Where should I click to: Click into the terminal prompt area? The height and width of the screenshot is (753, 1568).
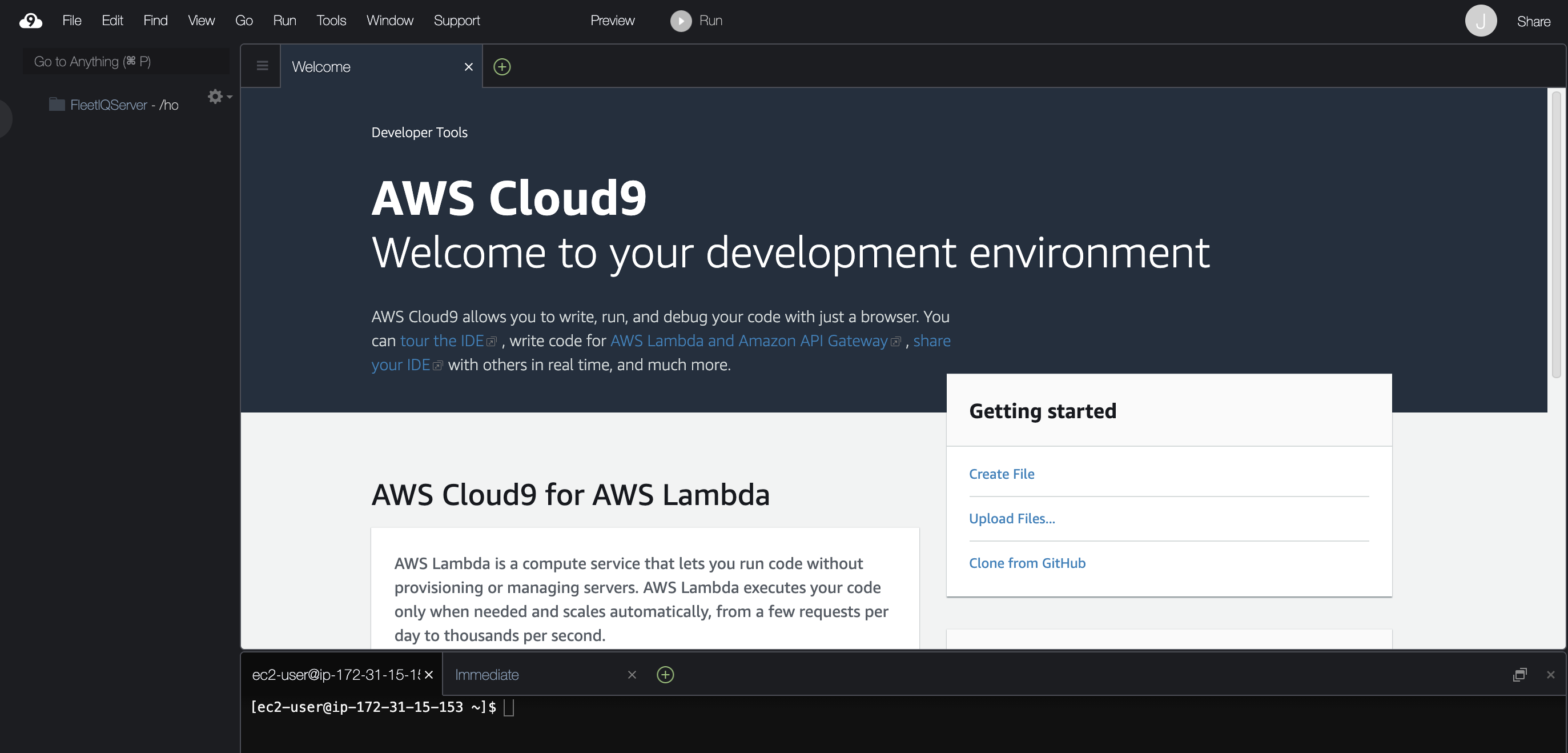point(903,724)
